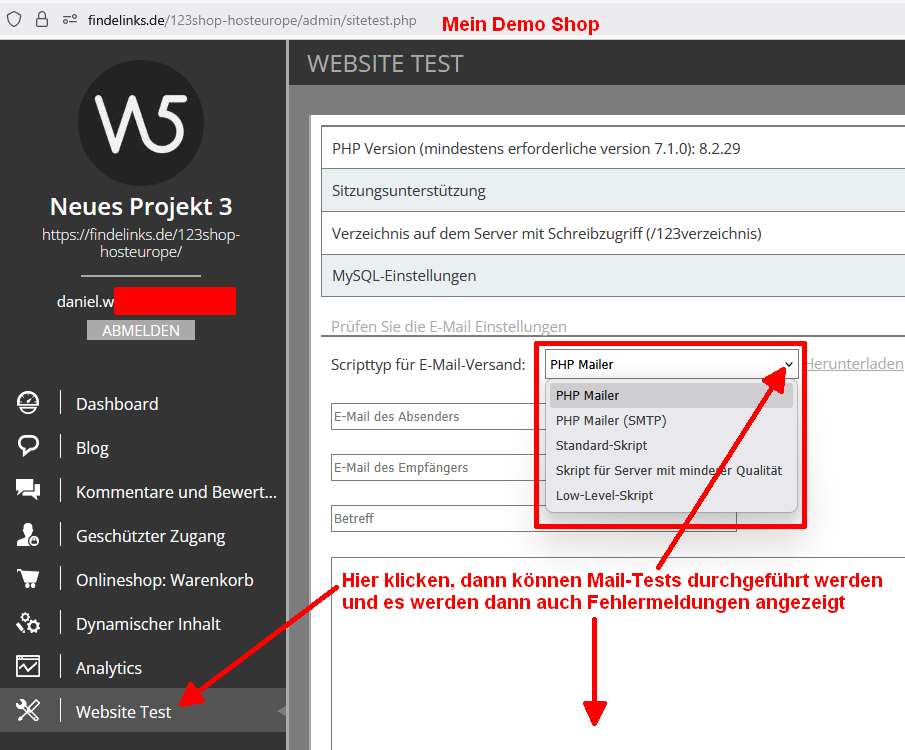905x750 pixels.
Task: Click the Geschützter Zugang user lock icon
Action: coord(28,536)
